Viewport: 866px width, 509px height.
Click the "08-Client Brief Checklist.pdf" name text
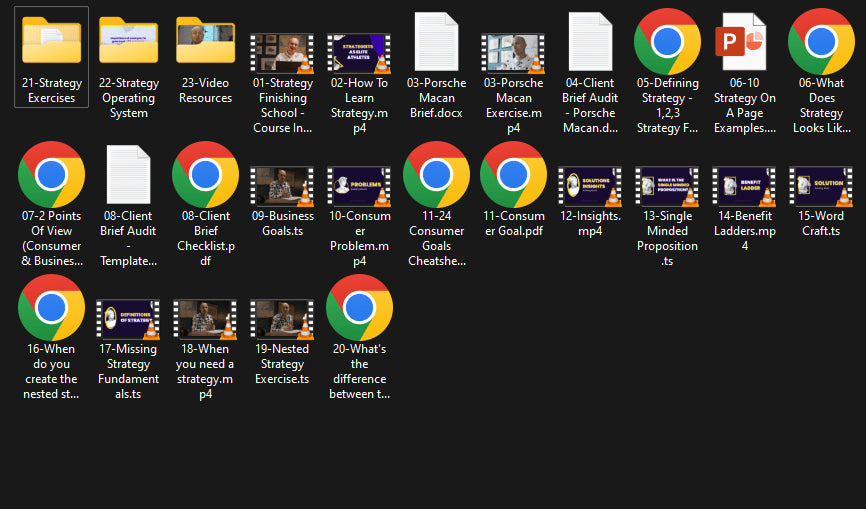205,238
